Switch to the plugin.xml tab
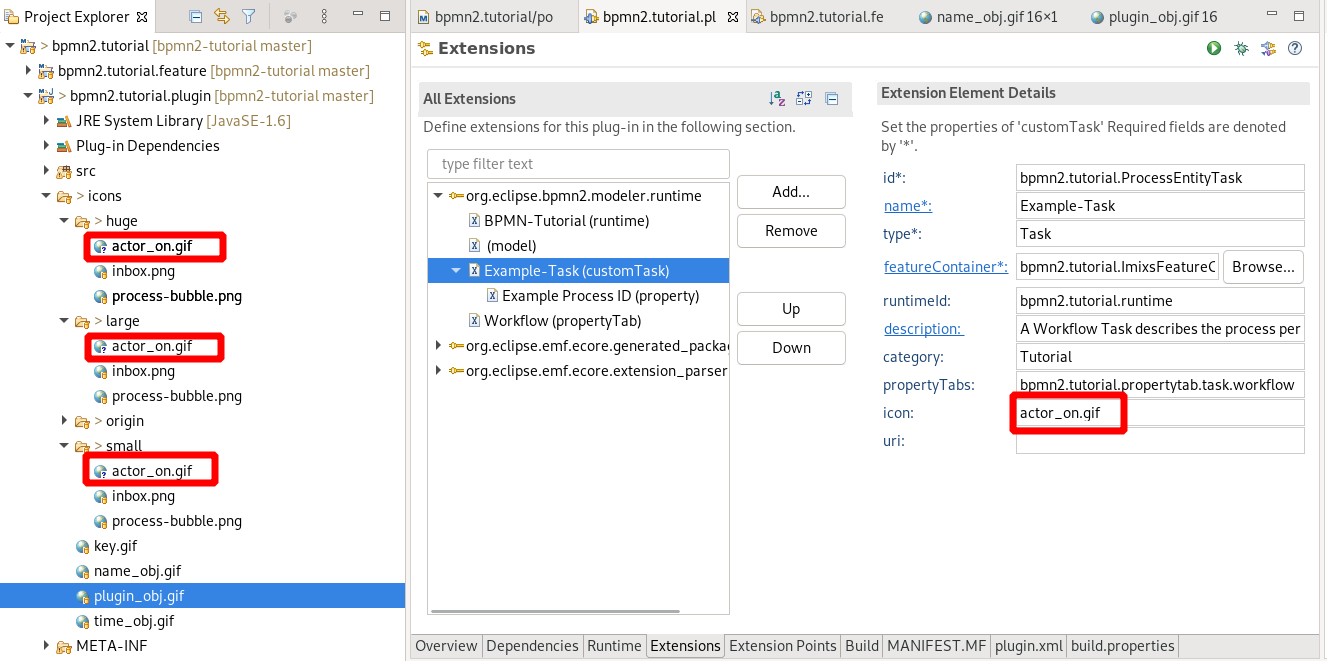The image size is (1327, 661). (x=1028, y=646)
